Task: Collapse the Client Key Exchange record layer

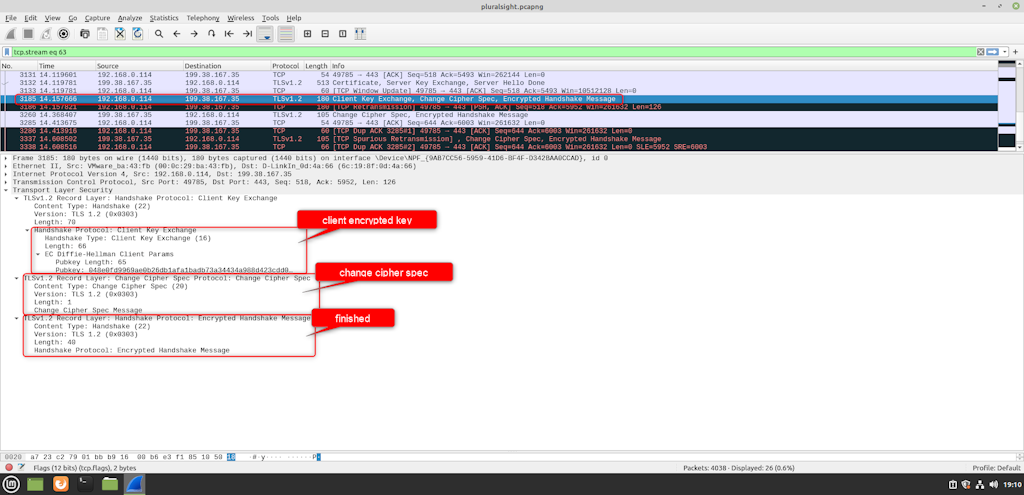Action: tap(16, 198)
